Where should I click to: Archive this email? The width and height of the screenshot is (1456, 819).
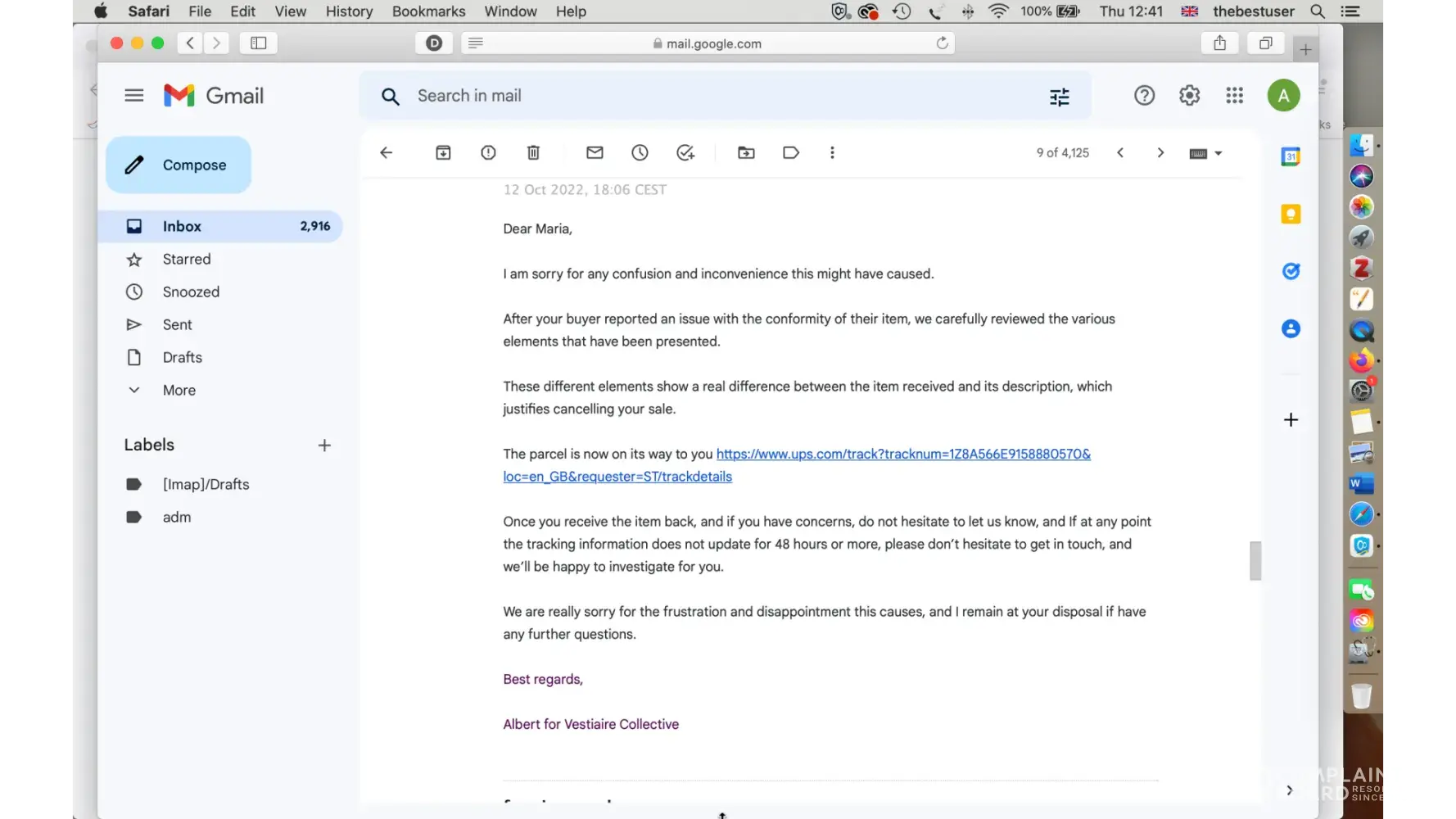pos(443,152)
